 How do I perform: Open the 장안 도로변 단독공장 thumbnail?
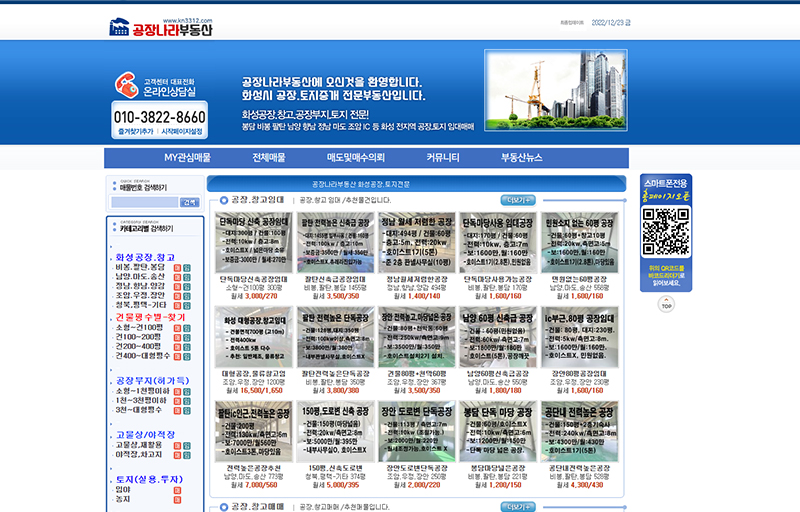click(417, 431)
